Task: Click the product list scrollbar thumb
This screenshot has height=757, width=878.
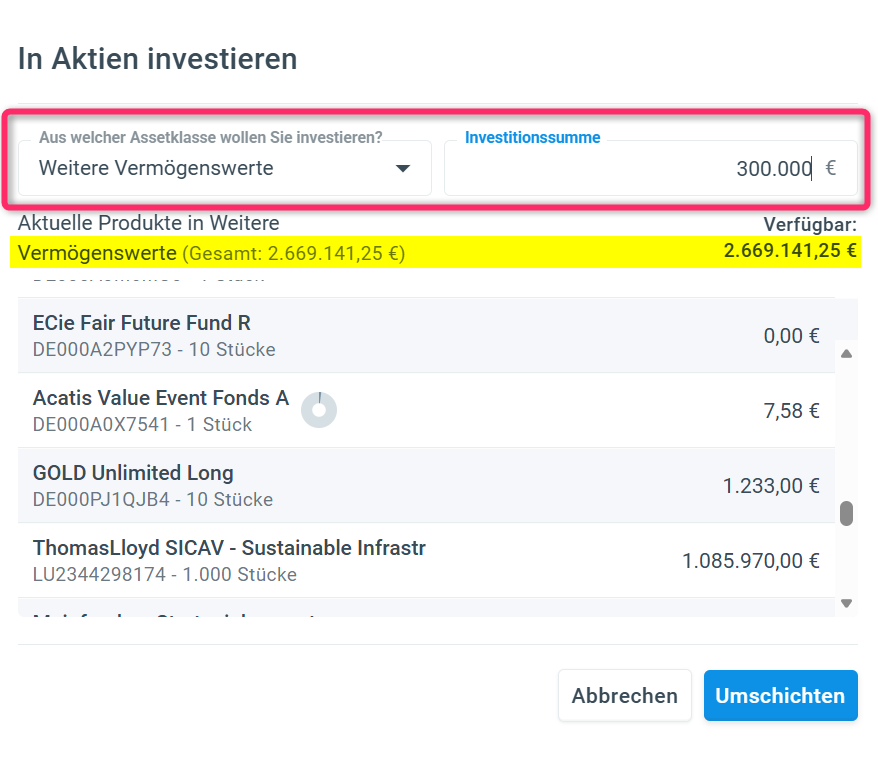Action: click(x=847, y=513)
